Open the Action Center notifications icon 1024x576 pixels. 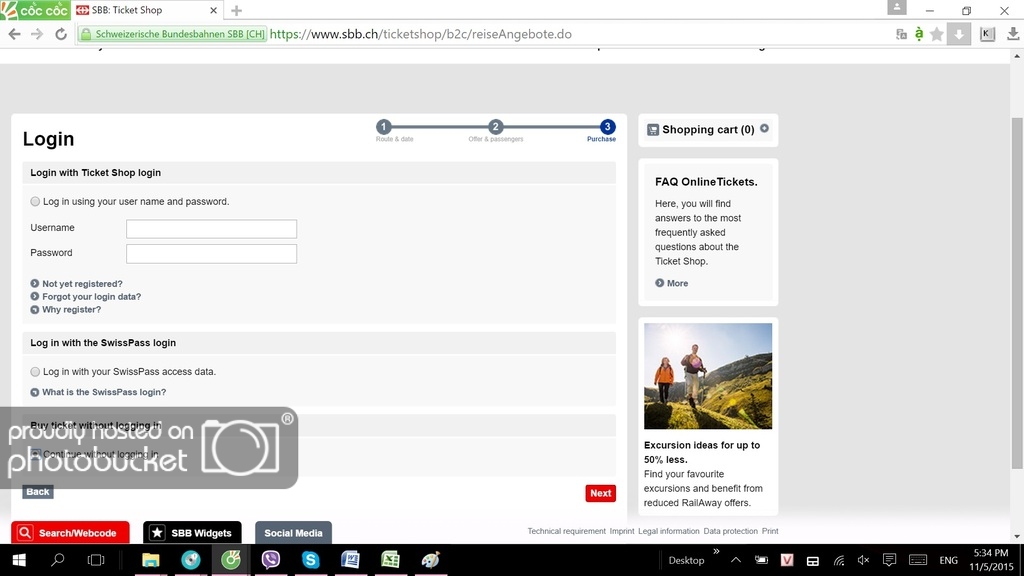pos(889,560)
